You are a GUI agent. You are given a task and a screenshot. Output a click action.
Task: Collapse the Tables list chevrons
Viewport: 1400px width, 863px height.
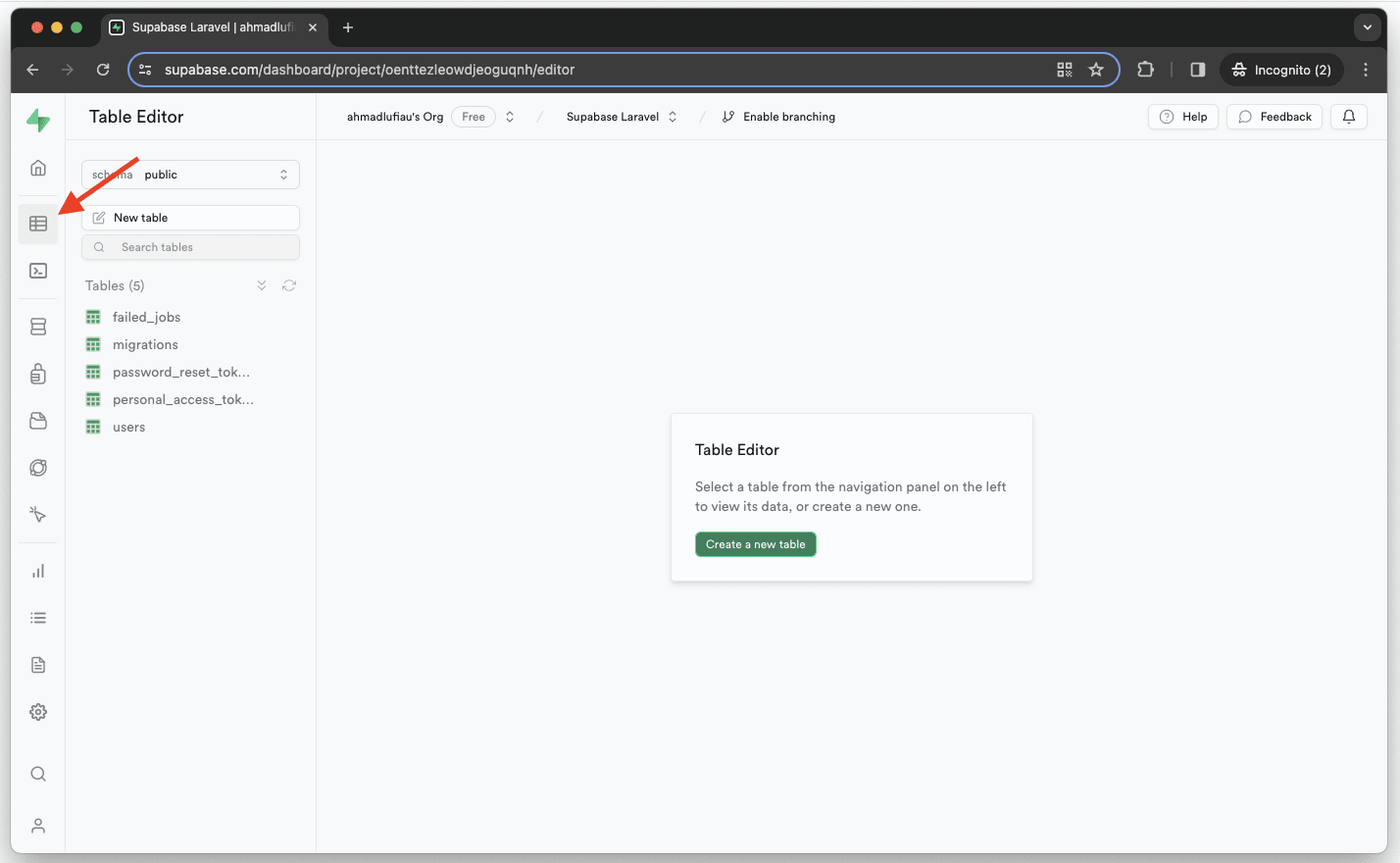pos(262,285)
